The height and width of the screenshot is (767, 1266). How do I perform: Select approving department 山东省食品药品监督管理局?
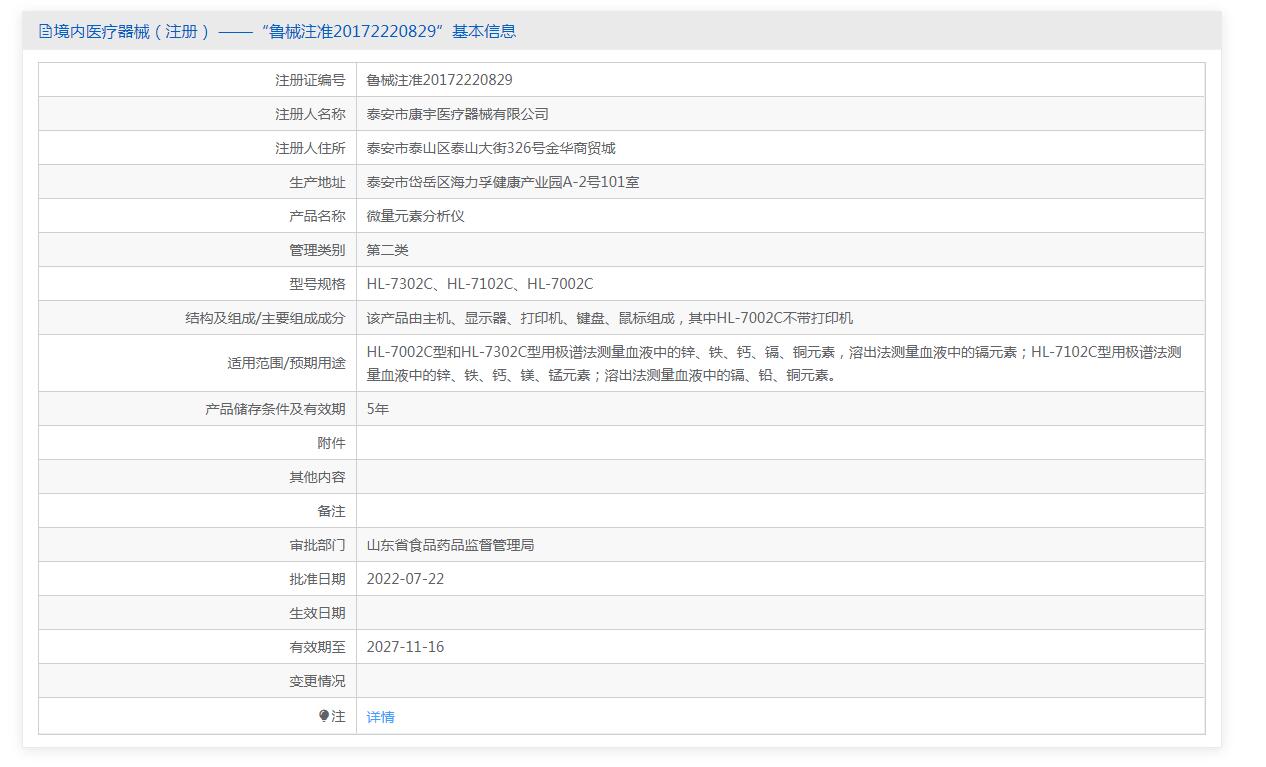click(451, 545)
